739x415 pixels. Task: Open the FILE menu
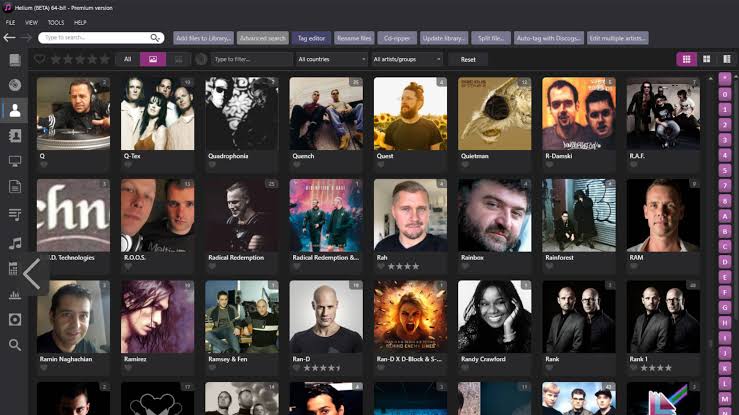tap(10, 22)
